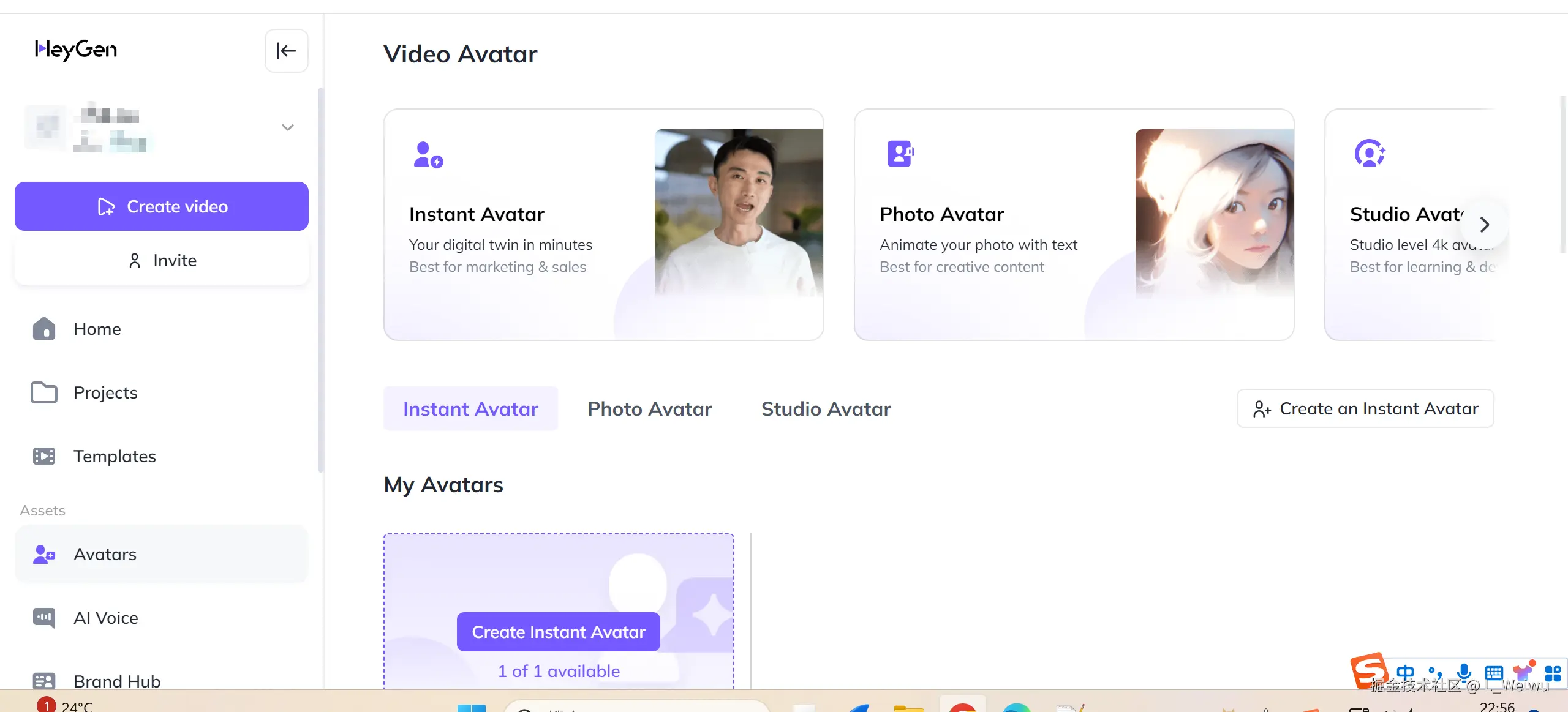Expand the account workspace dropdown
Screen dimensions: 1568x712
pos(287,127)
